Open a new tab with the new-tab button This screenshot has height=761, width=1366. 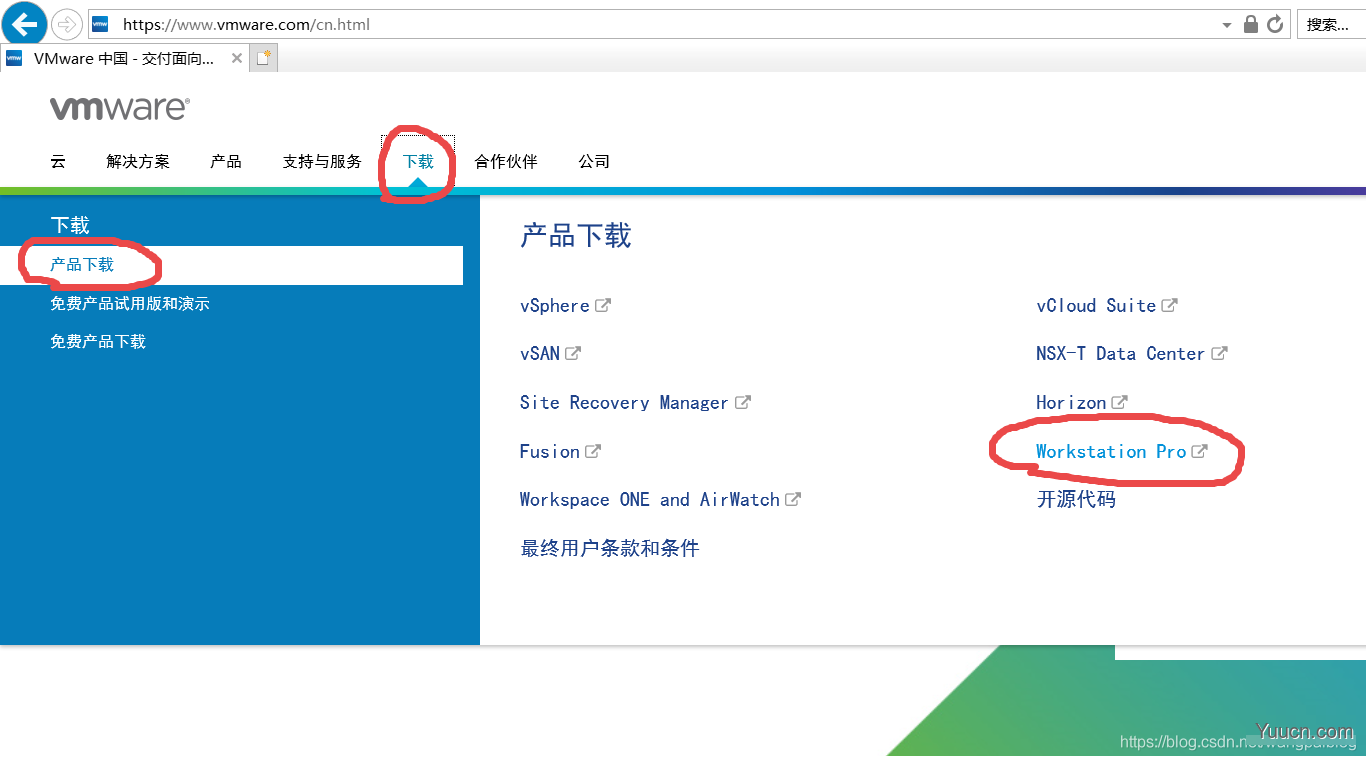point(263,58)
